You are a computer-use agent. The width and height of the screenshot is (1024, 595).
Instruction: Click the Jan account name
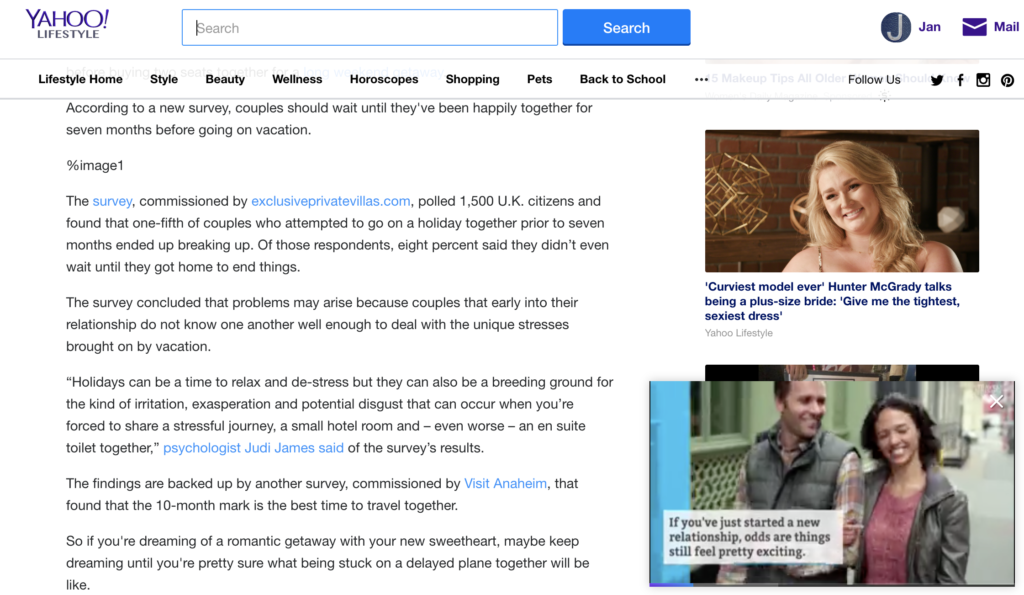point(930,27)
